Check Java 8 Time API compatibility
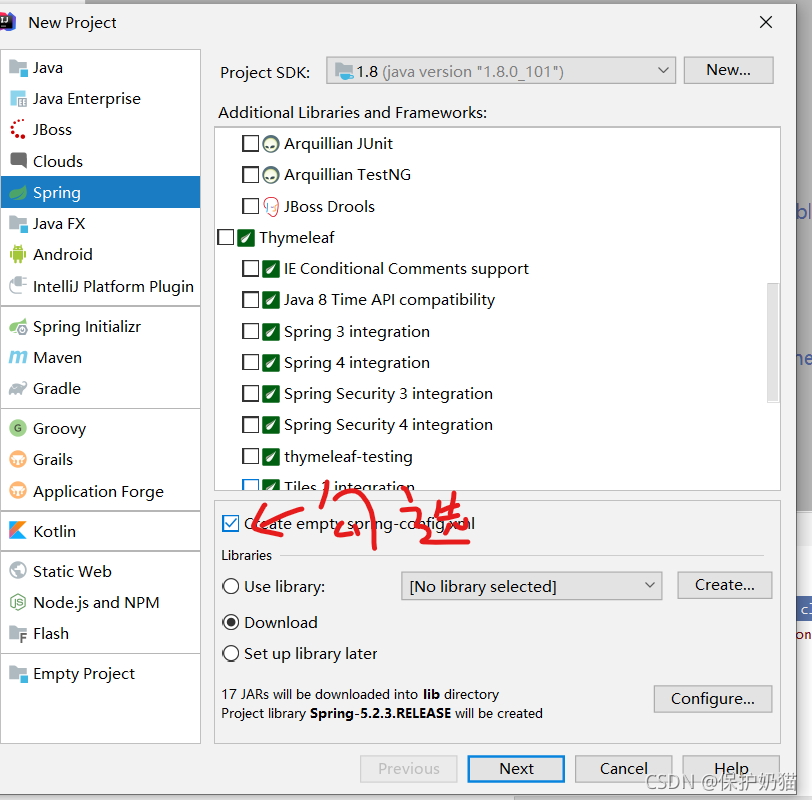Image resolution: width=812 pixels, height=800 pixels. pyautogui.click(x=251, y=300)
